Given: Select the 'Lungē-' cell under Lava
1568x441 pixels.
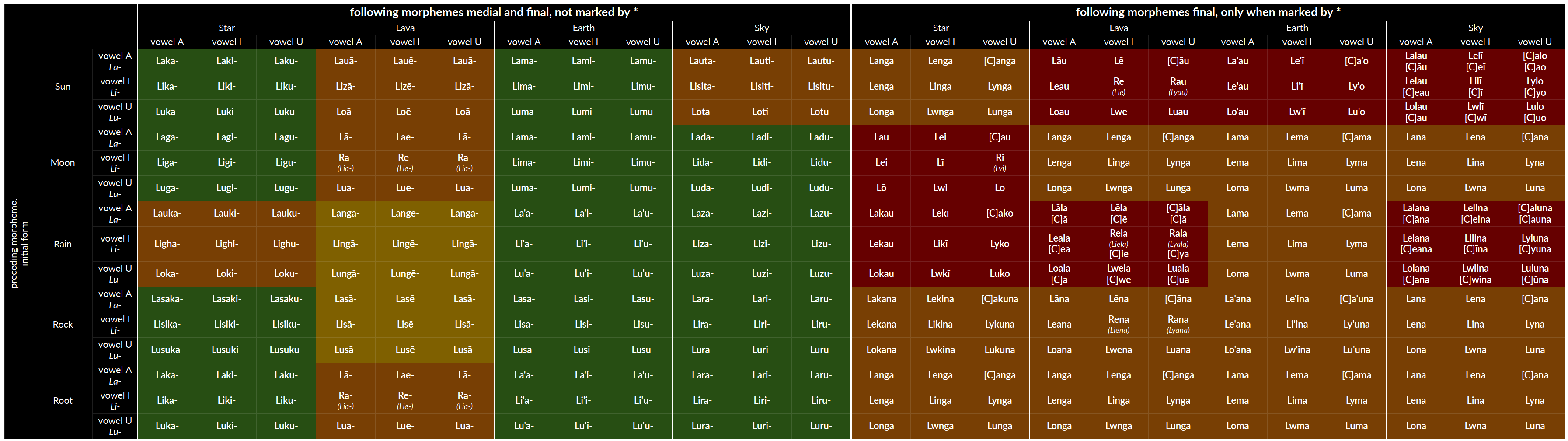Looking at the screenshot, I should tap(405, 274).
